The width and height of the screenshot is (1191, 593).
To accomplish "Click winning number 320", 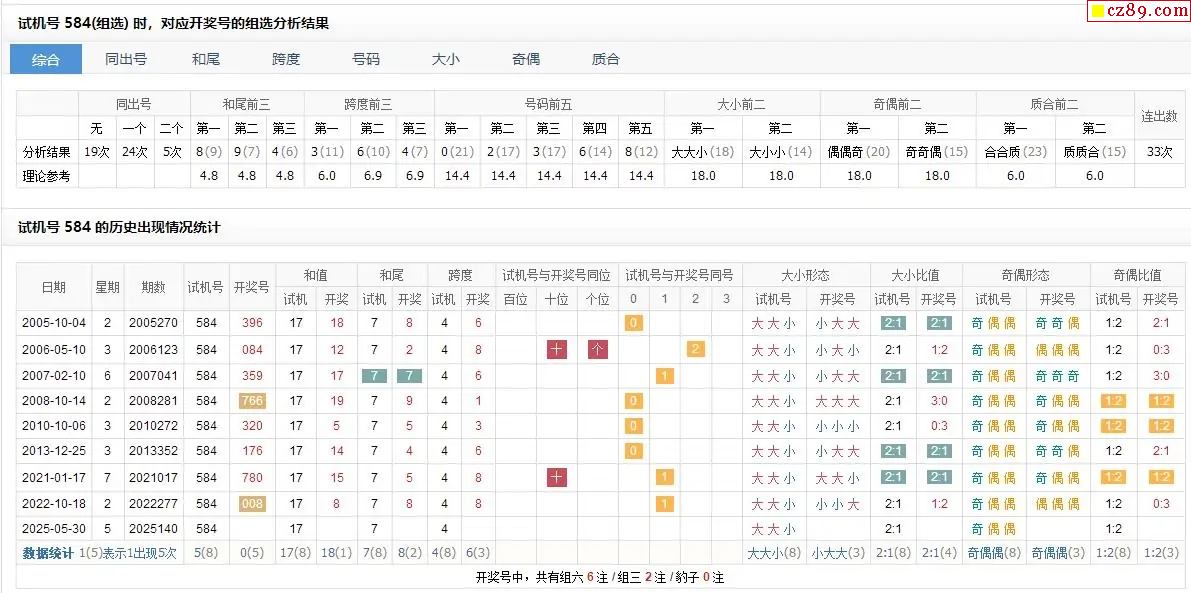I will (x=252, y=426).
